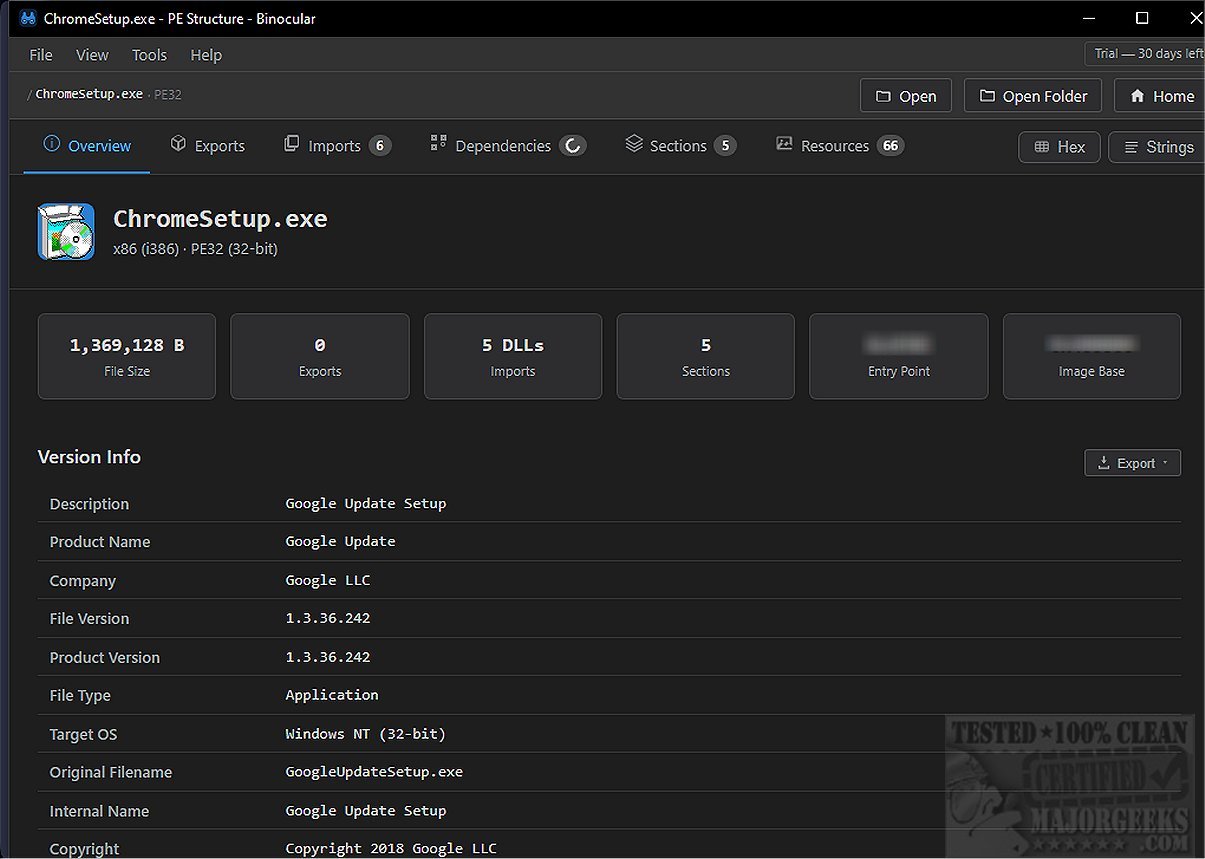Viewport: 1205px width, 859px height.
Task: Expand the Export dropdown
Action: [x=1132, y=463]
